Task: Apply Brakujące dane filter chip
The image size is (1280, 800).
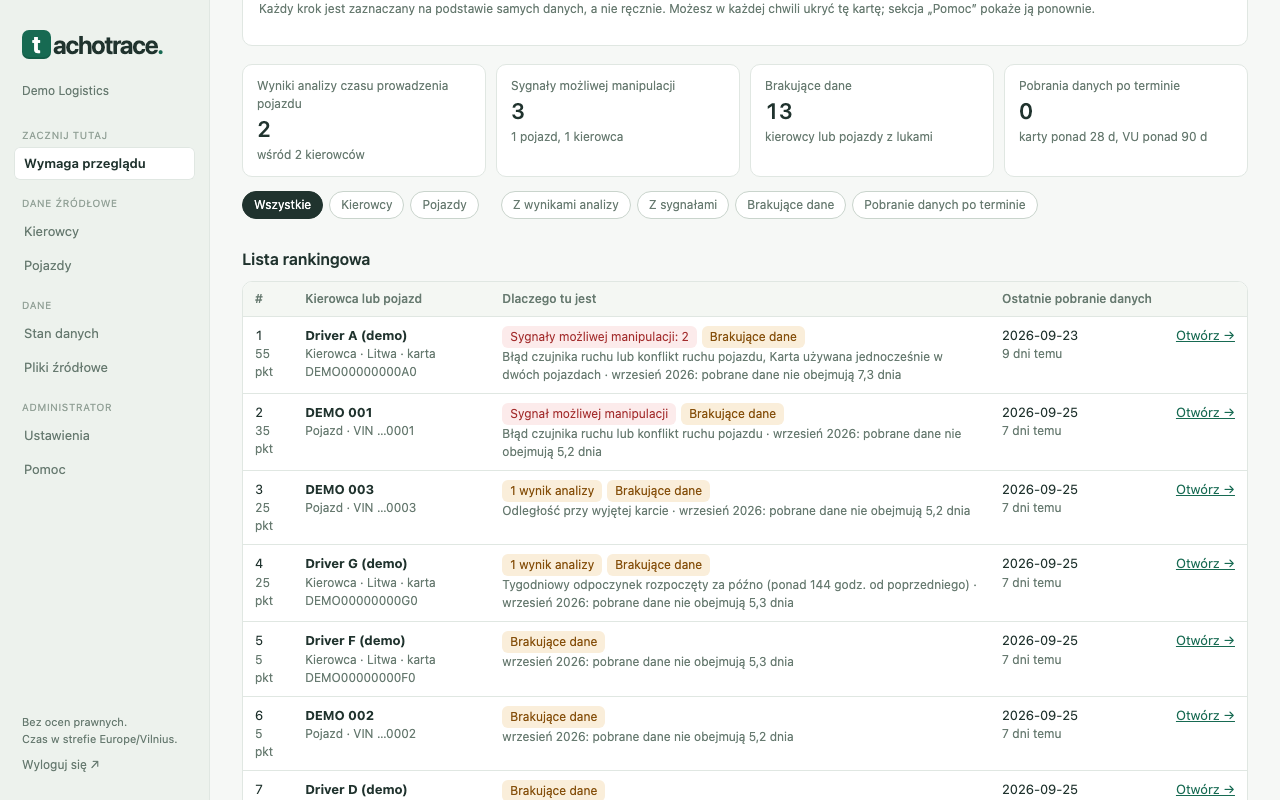Action: pos(790,205)
